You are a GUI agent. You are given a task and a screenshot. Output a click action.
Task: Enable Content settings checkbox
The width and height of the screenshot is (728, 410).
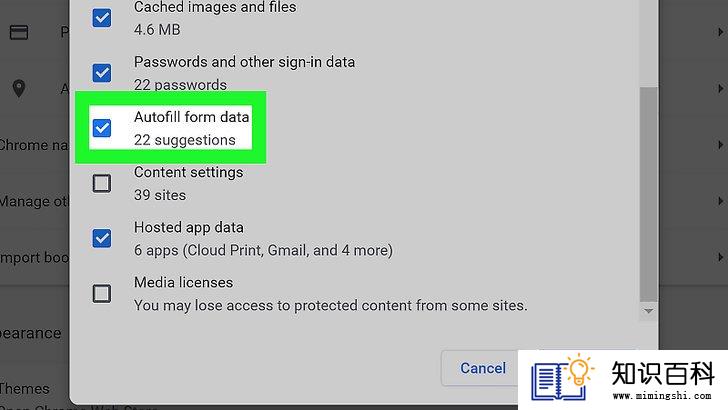pos(102,183)
